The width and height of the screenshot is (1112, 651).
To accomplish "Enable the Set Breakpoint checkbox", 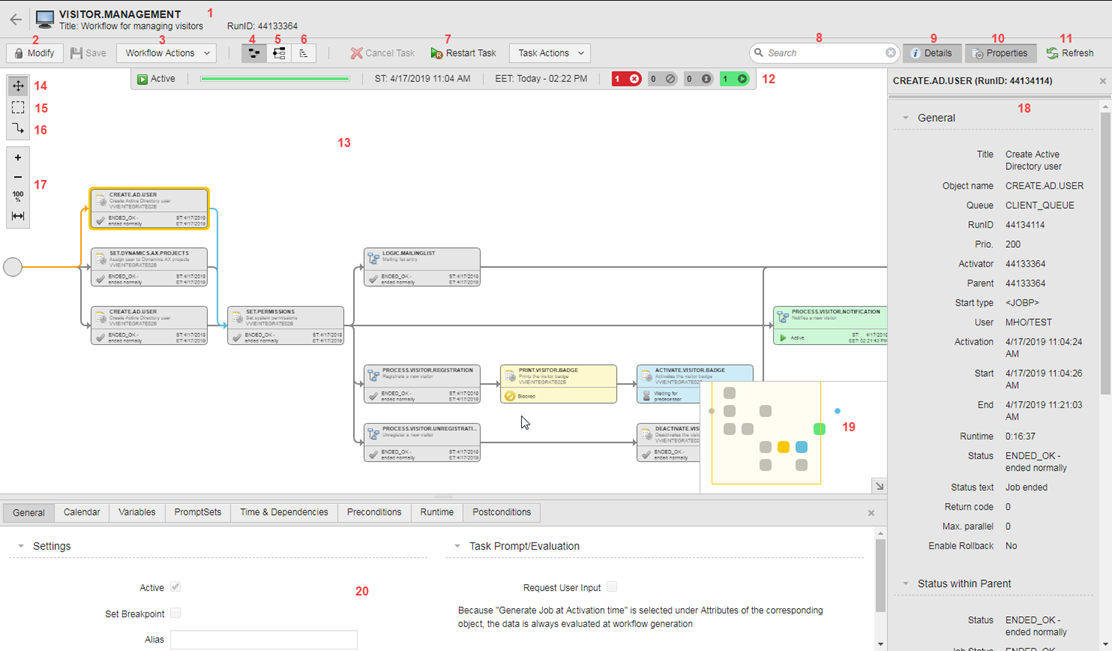I will tap(176, 612).
